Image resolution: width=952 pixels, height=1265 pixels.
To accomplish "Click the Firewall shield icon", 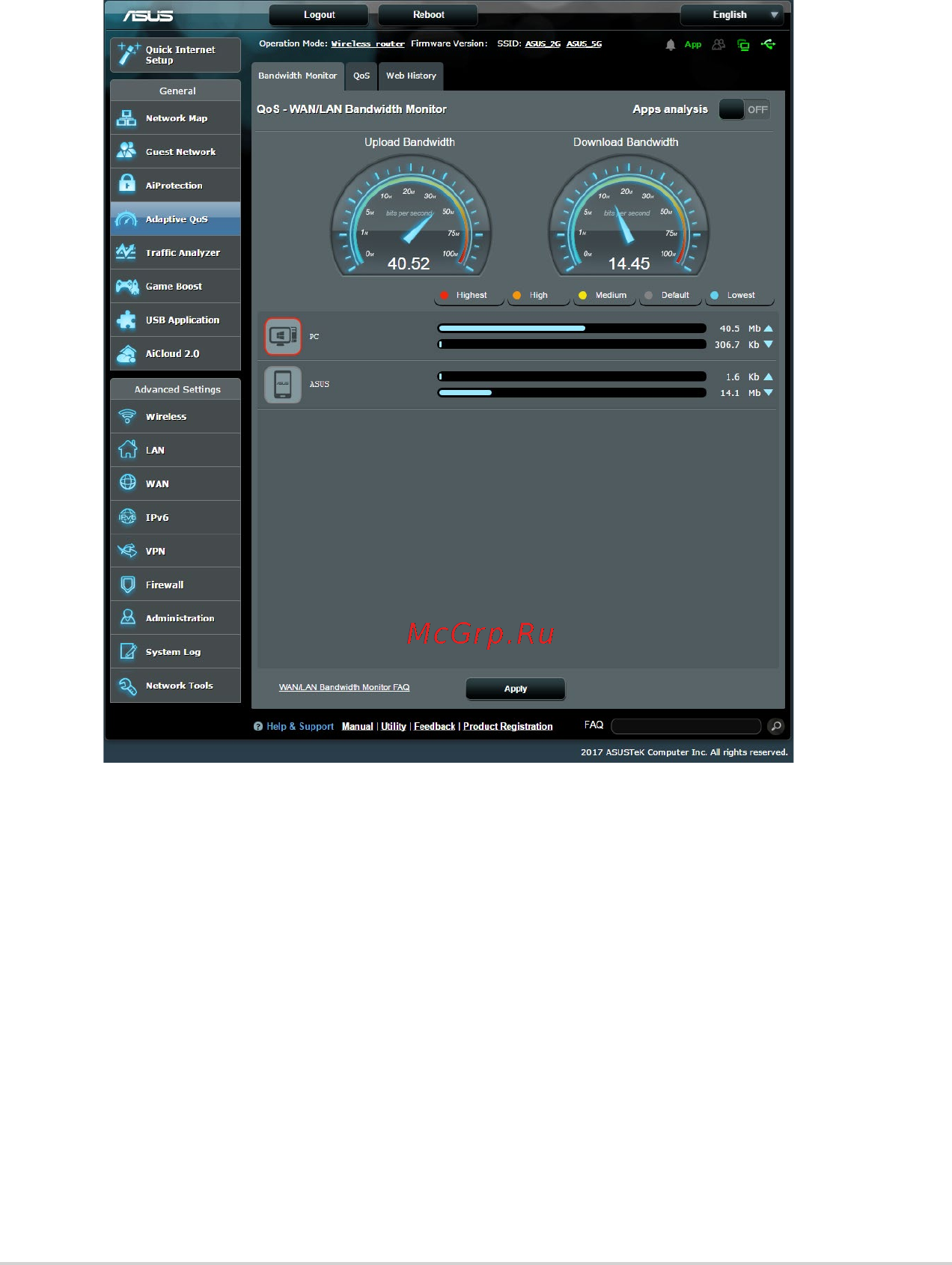I will tap(127, 584).
